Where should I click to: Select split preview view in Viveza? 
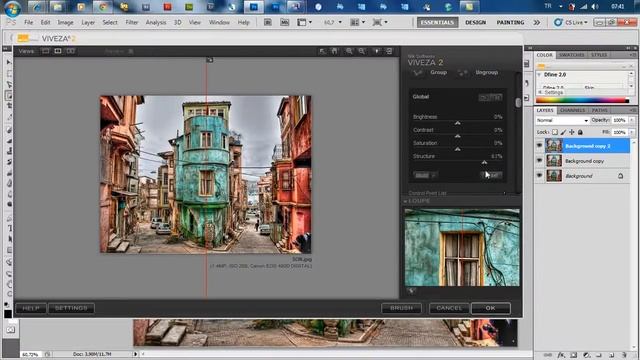coord(58,51)
